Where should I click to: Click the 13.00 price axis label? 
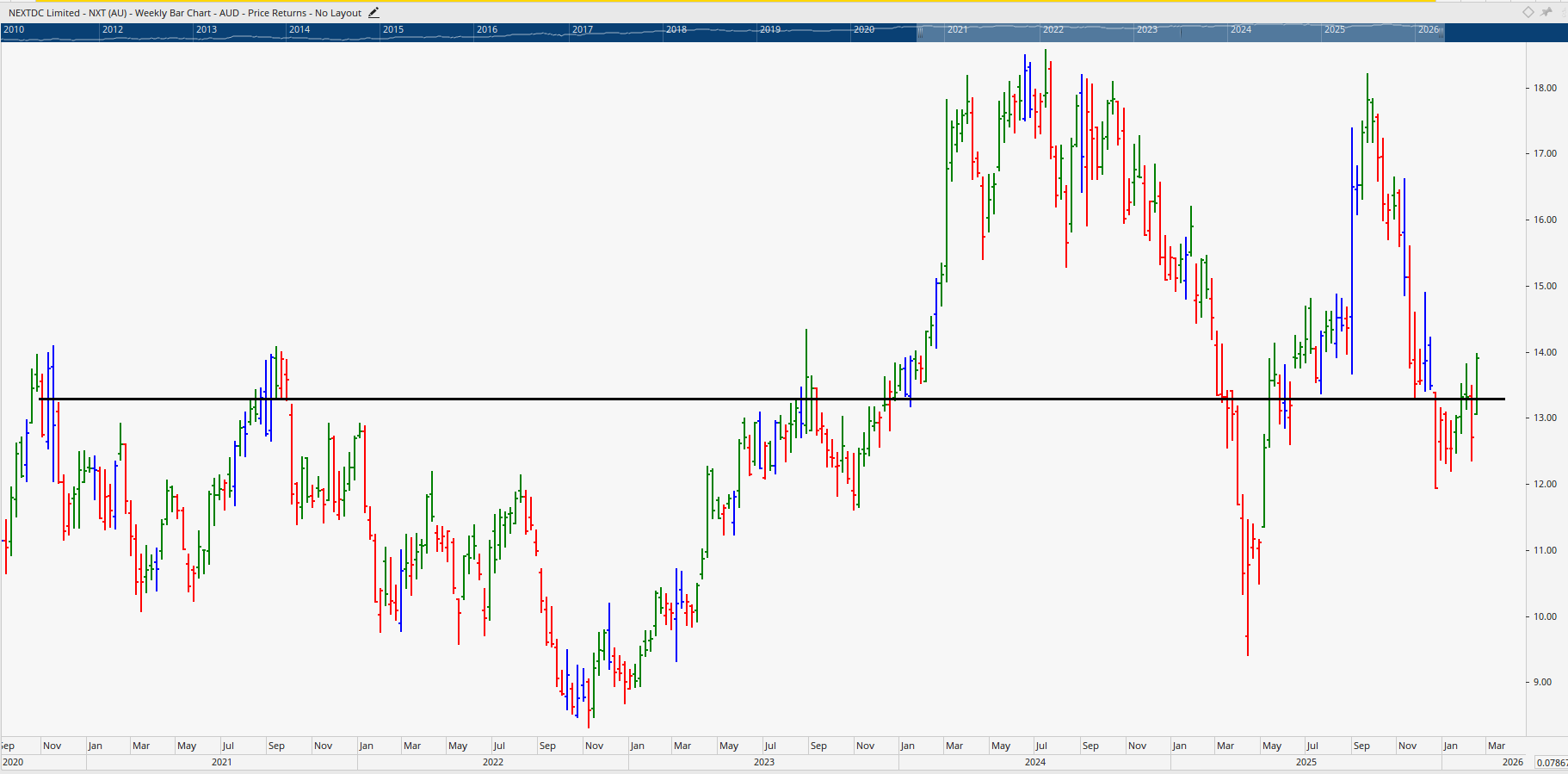coord(1545,418)
